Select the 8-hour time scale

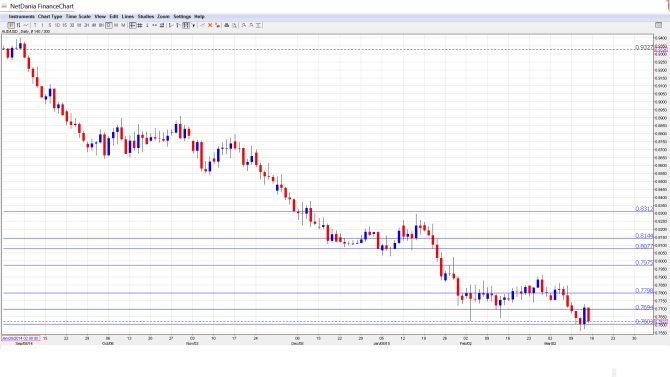click(x=101, y=25)
